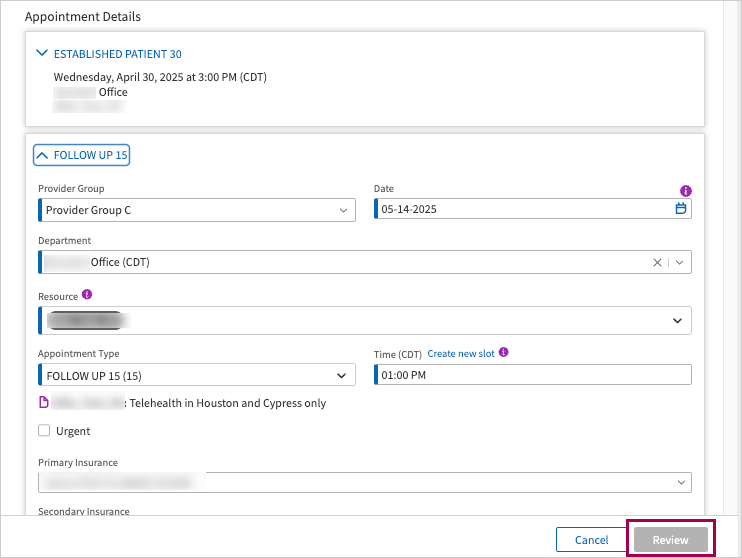
Task: Click the Create new slot link
Action: 460,354
